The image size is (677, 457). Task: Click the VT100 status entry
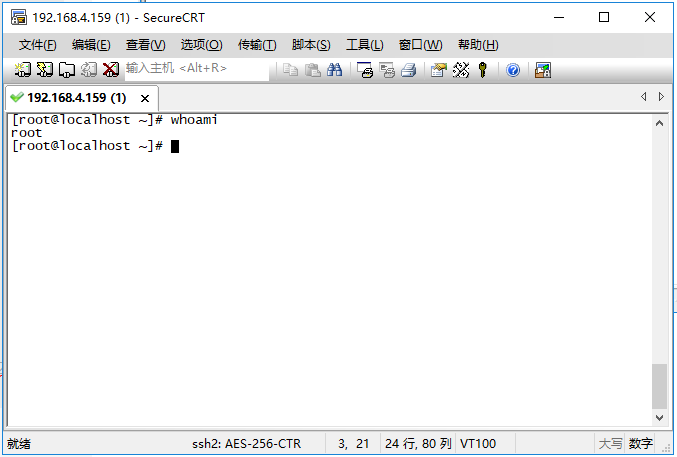point(478,444)
